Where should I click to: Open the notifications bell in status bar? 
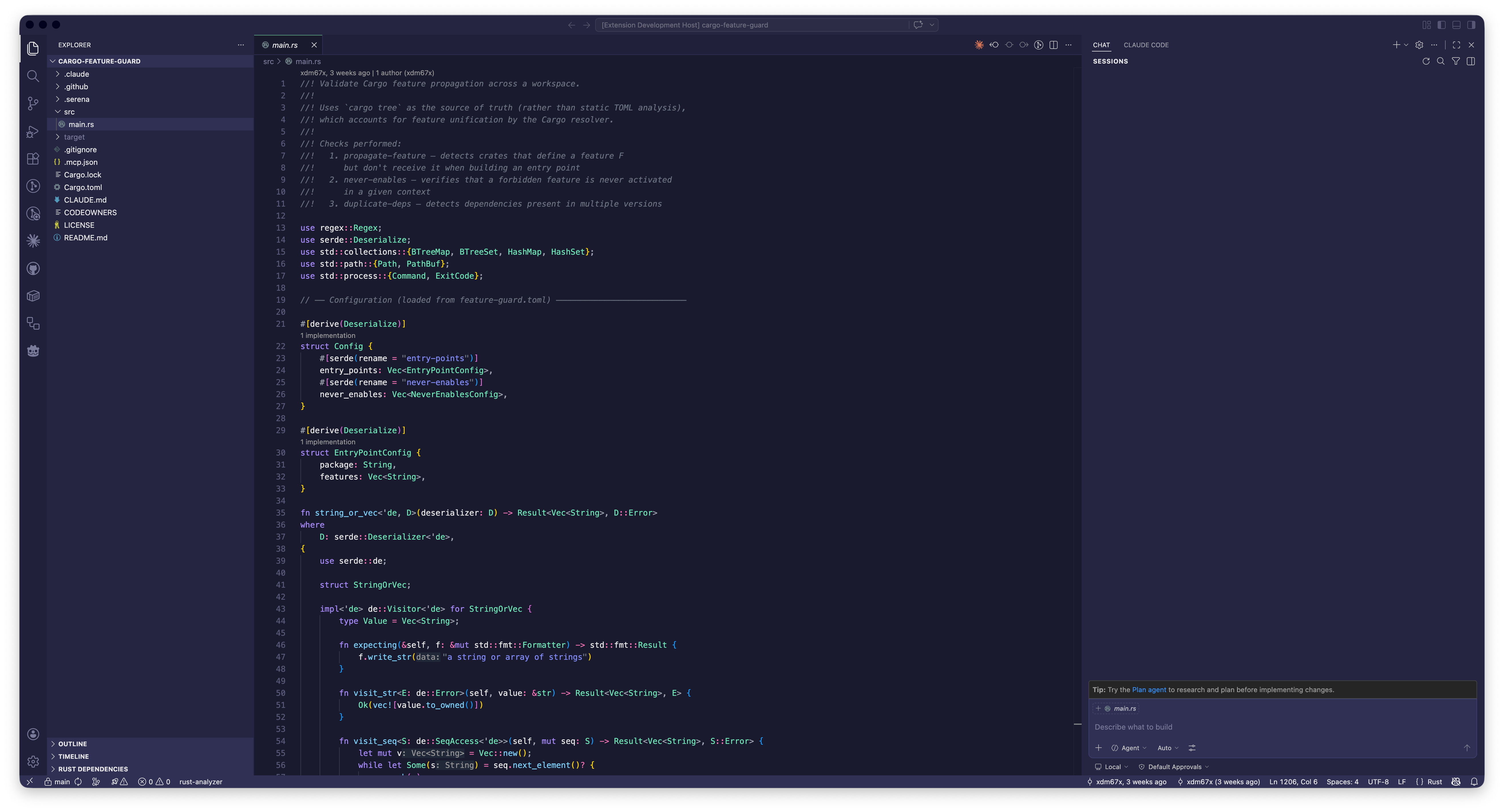pyautogui.click(x=1474, y=782)
